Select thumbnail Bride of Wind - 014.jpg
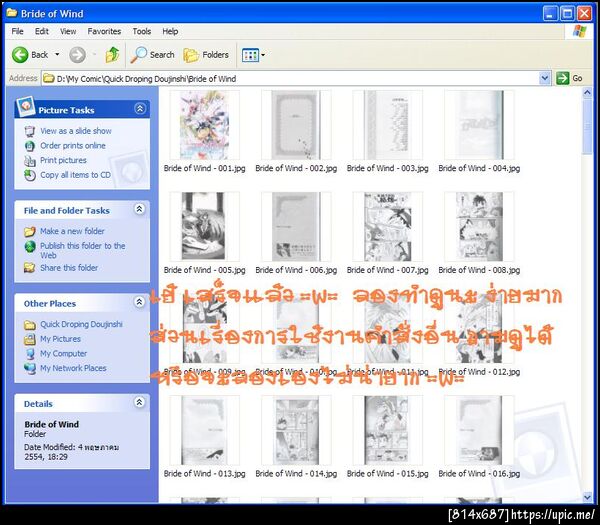Screen dimensions: 600x525 [x=296, y=430]
